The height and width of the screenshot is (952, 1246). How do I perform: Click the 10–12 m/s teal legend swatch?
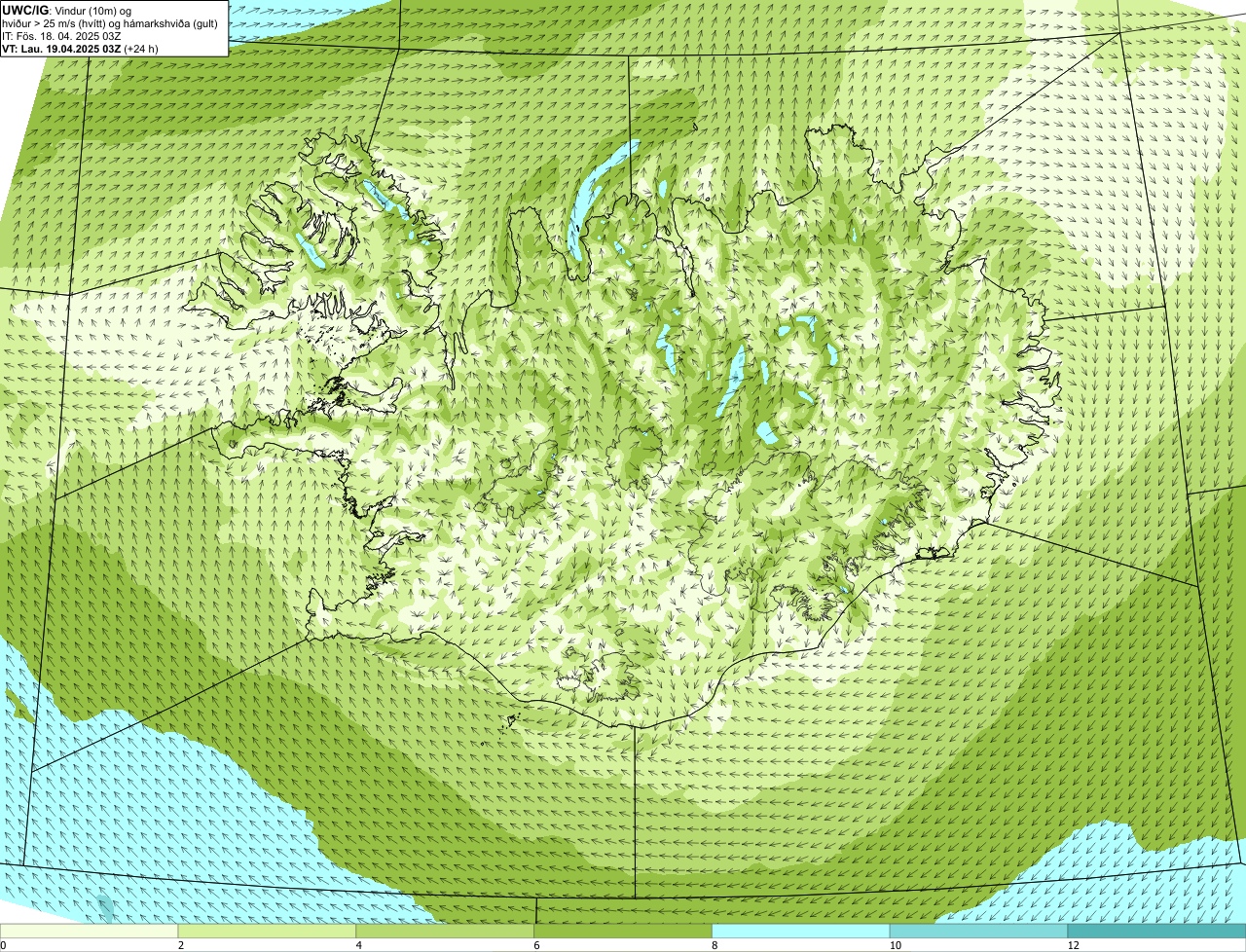point(979,931)
